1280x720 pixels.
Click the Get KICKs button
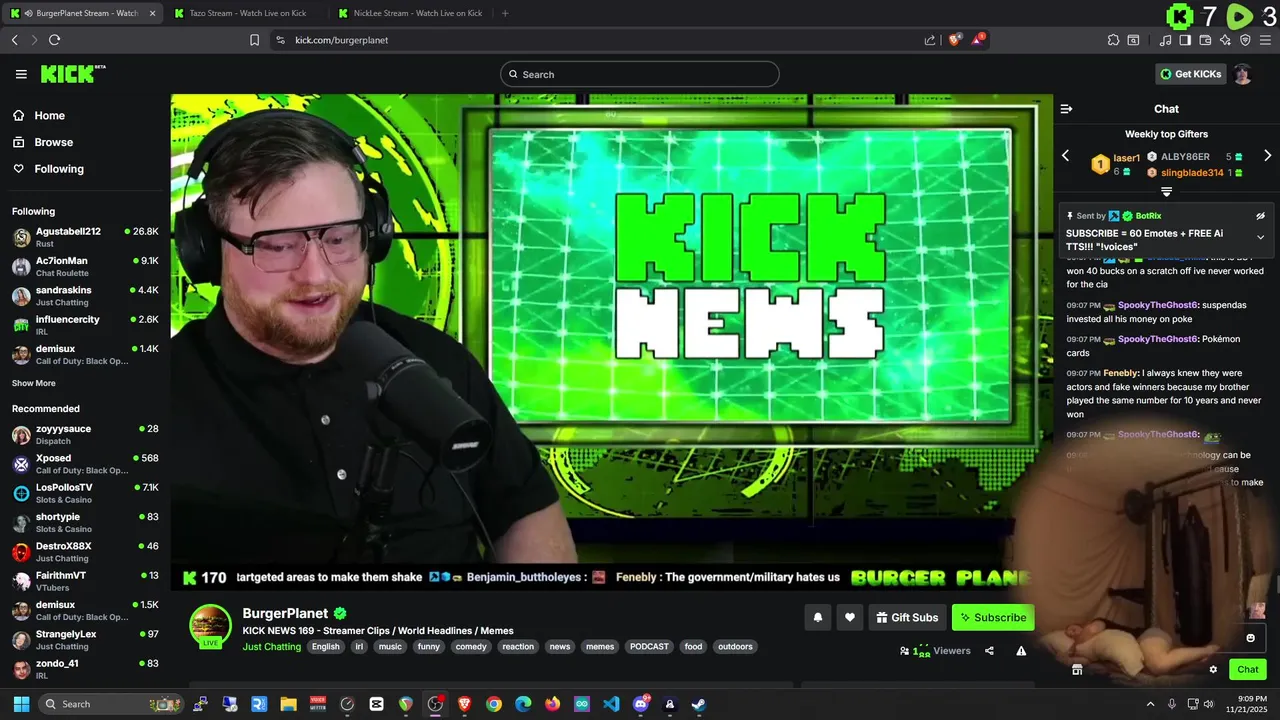1190,74
